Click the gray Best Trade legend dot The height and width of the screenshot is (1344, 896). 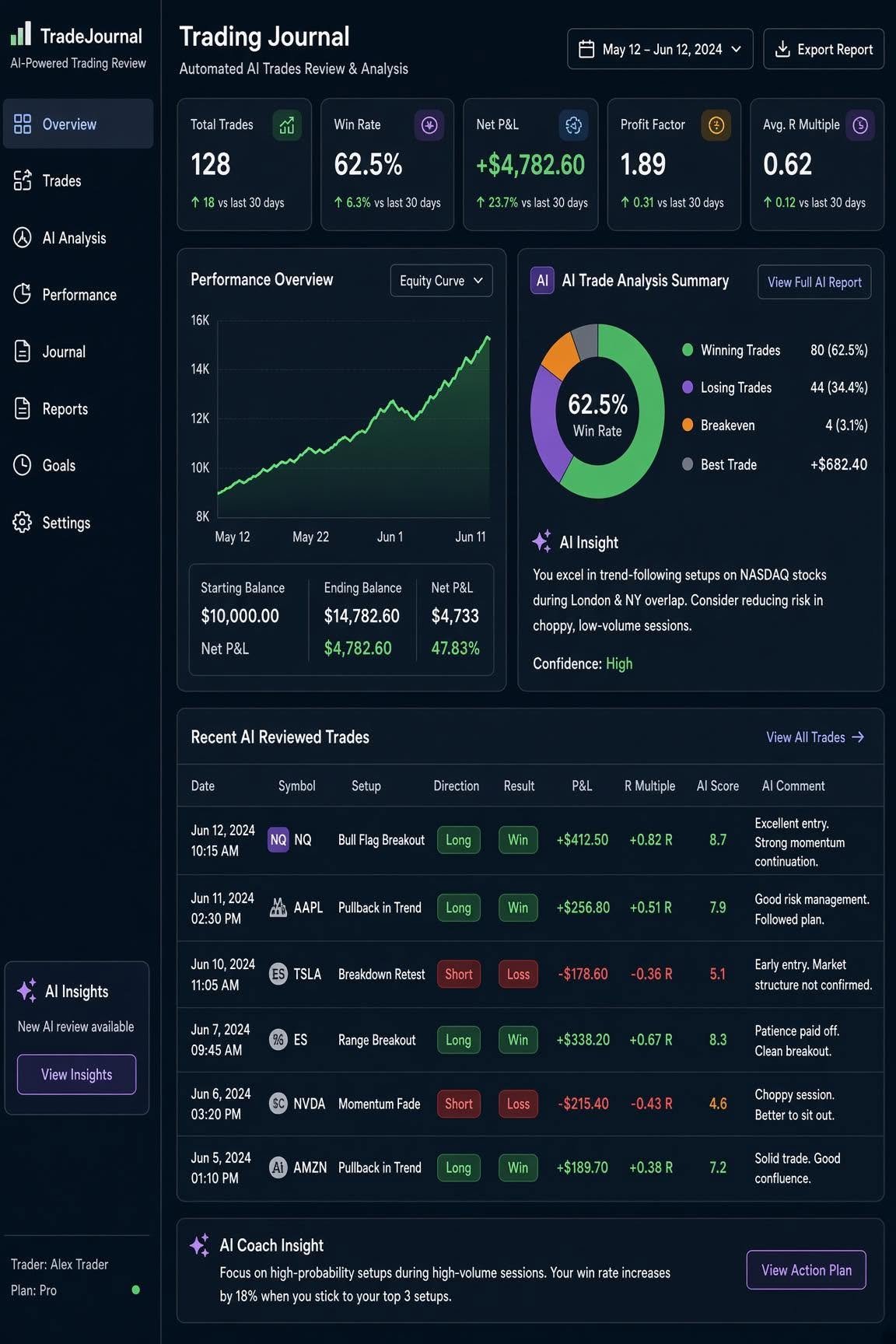point(688,464)
